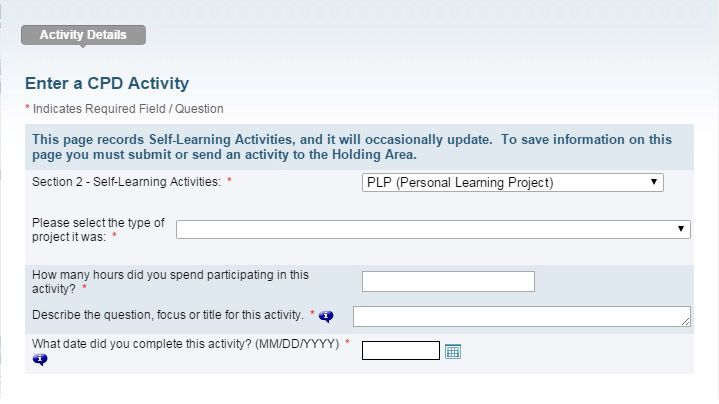
Task: Click the 'Enter a CPD Activity' heading
Action: tap(107, 83)
